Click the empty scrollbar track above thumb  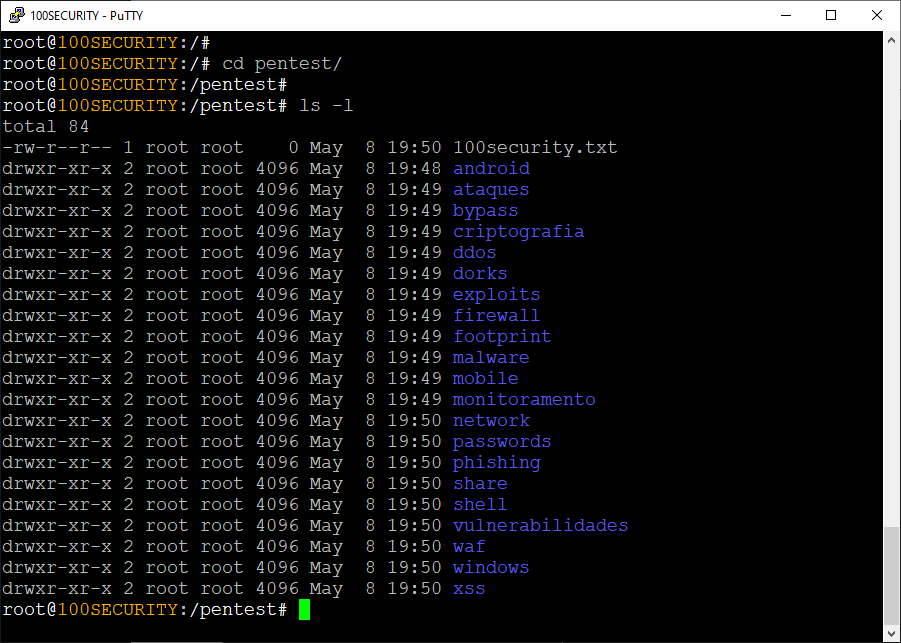[891, 287]
